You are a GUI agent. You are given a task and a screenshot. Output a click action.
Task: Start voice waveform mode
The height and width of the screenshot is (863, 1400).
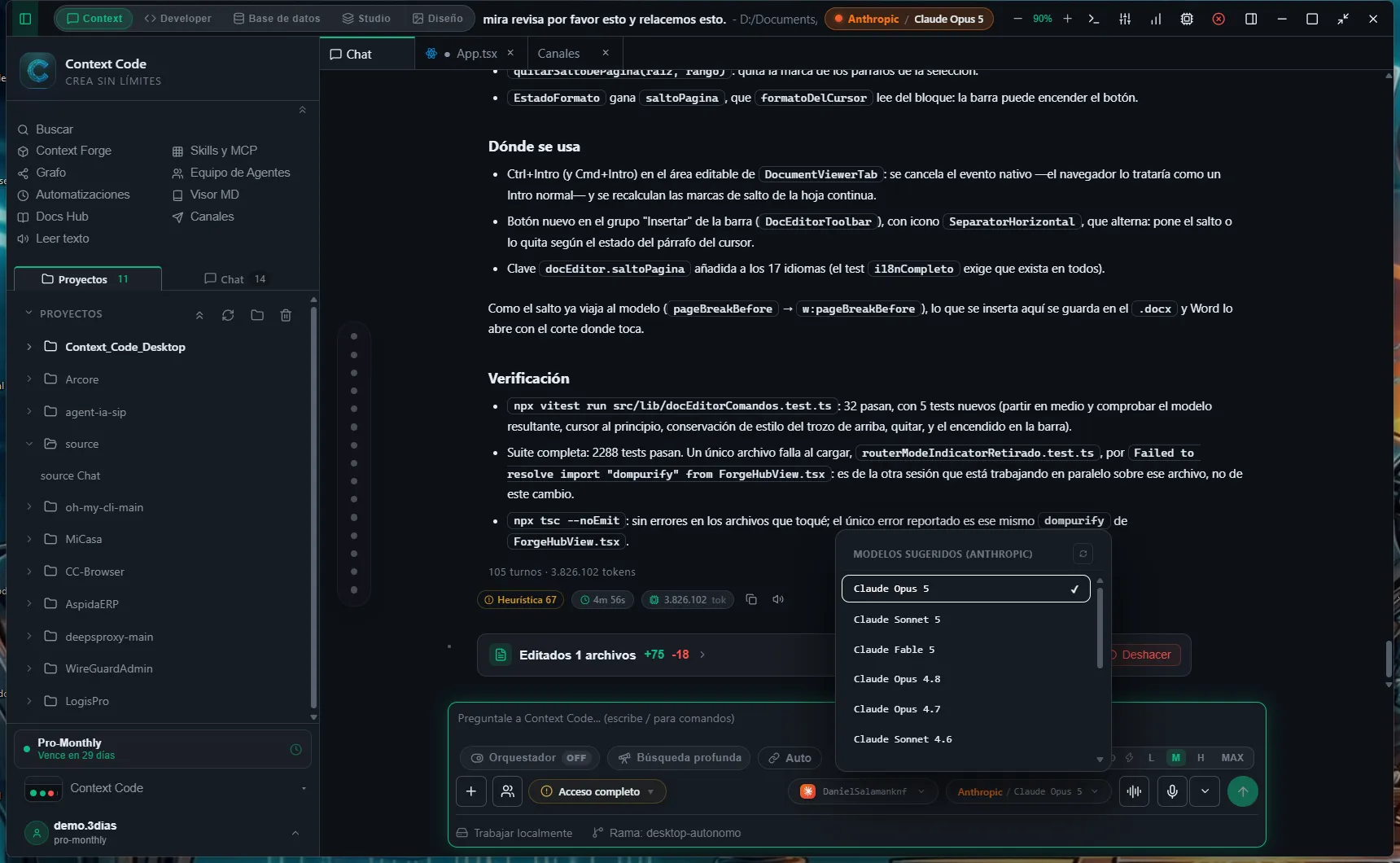(x=1134, y=791)
